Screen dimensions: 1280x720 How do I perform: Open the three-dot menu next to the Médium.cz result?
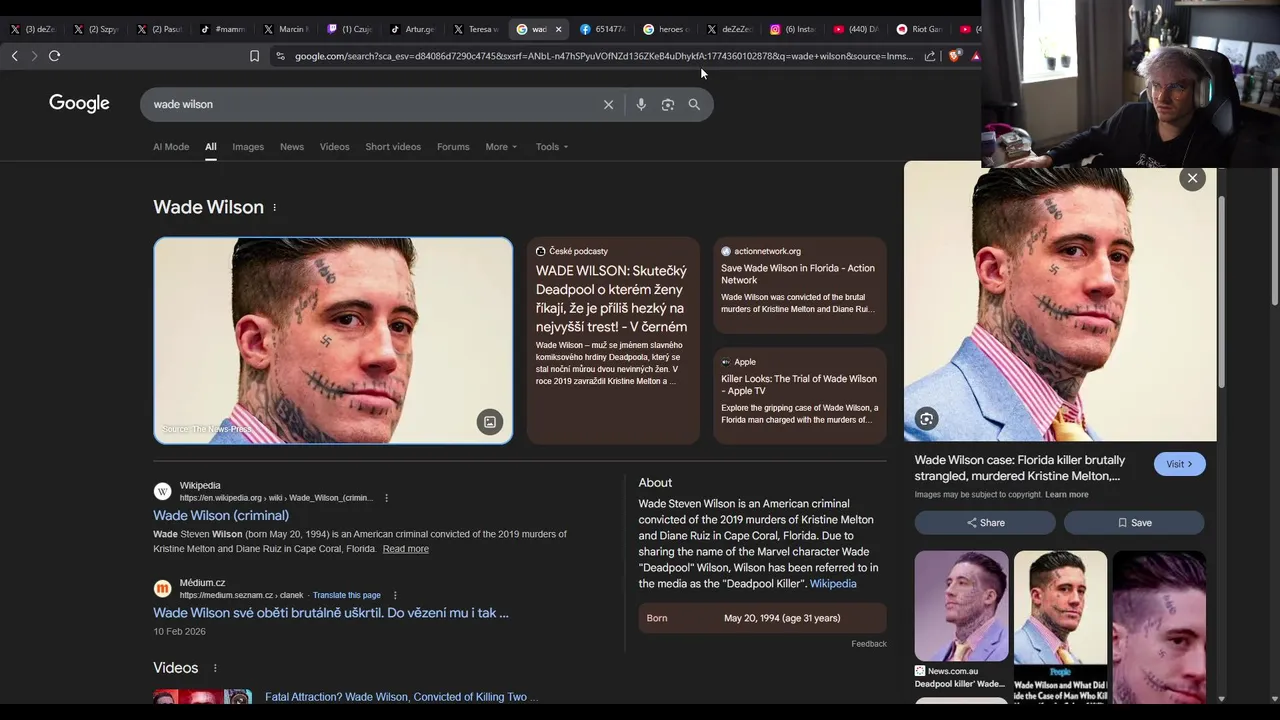click(395, 595)
